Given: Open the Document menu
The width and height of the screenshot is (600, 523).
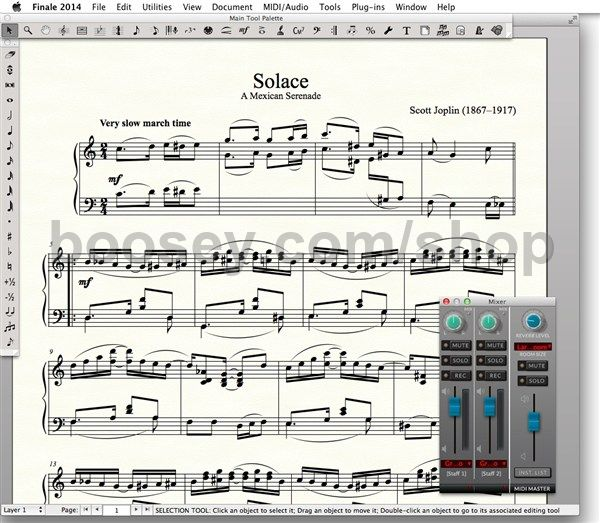Looking at the screenshot, I should [x=232, y=7].
